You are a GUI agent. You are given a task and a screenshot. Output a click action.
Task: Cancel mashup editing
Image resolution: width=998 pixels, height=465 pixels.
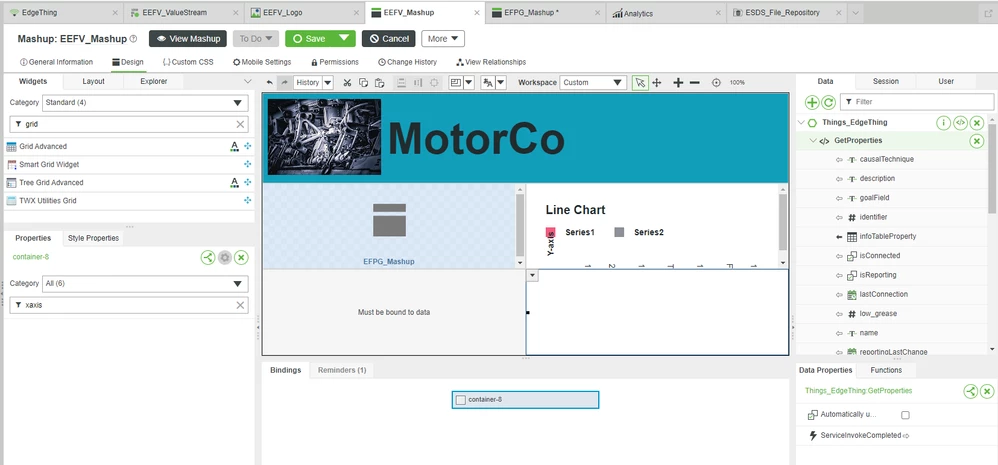click(389, 39)
